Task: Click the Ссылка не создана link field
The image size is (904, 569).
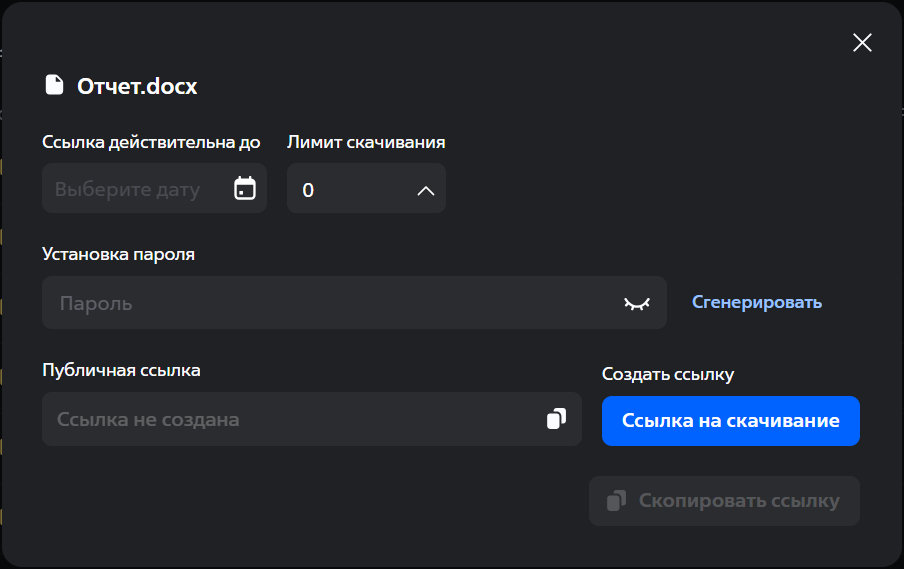Action: tap(290, 419)
